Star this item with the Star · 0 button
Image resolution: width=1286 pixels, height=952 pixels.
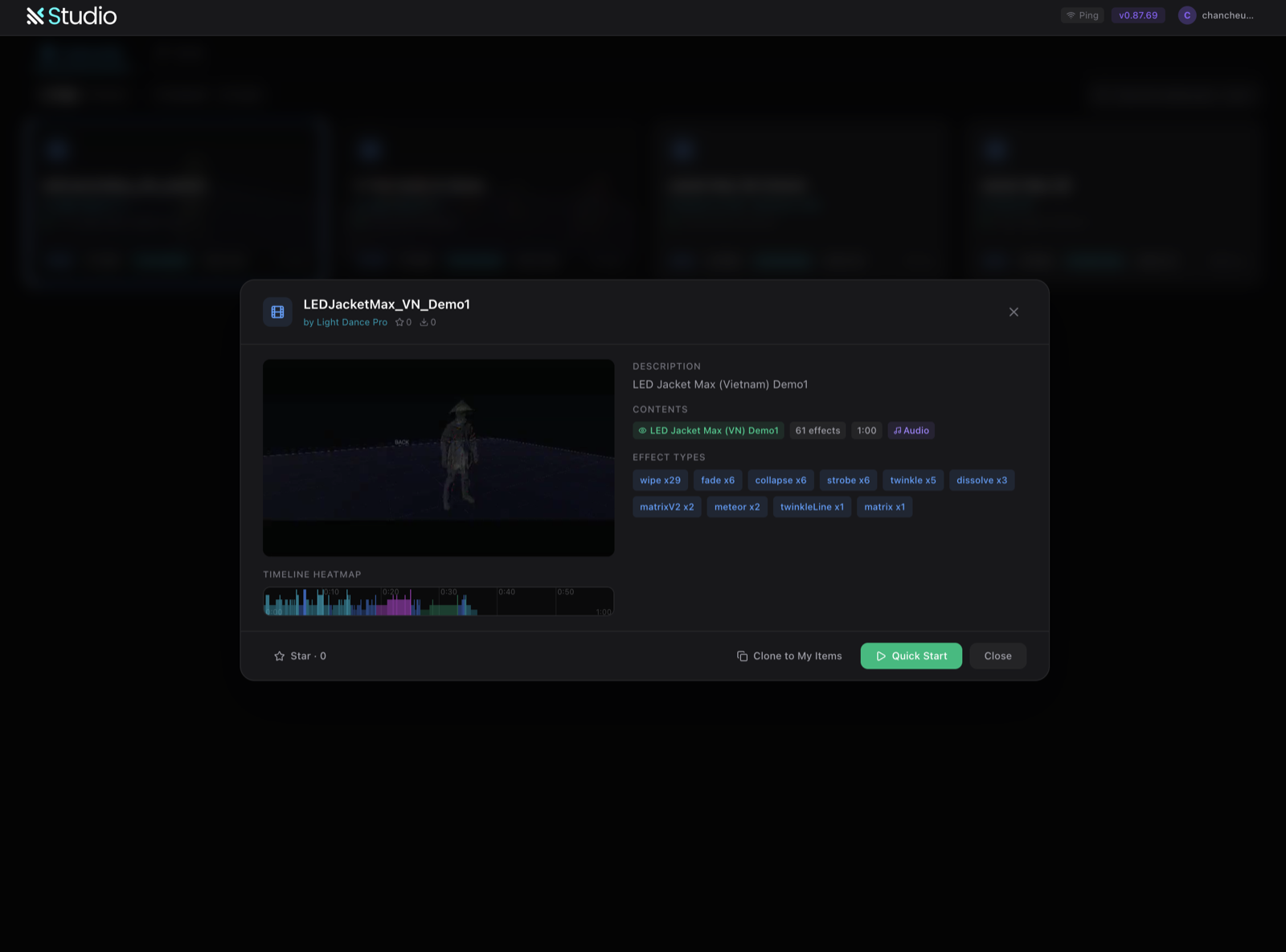click(x=300, y=656)
